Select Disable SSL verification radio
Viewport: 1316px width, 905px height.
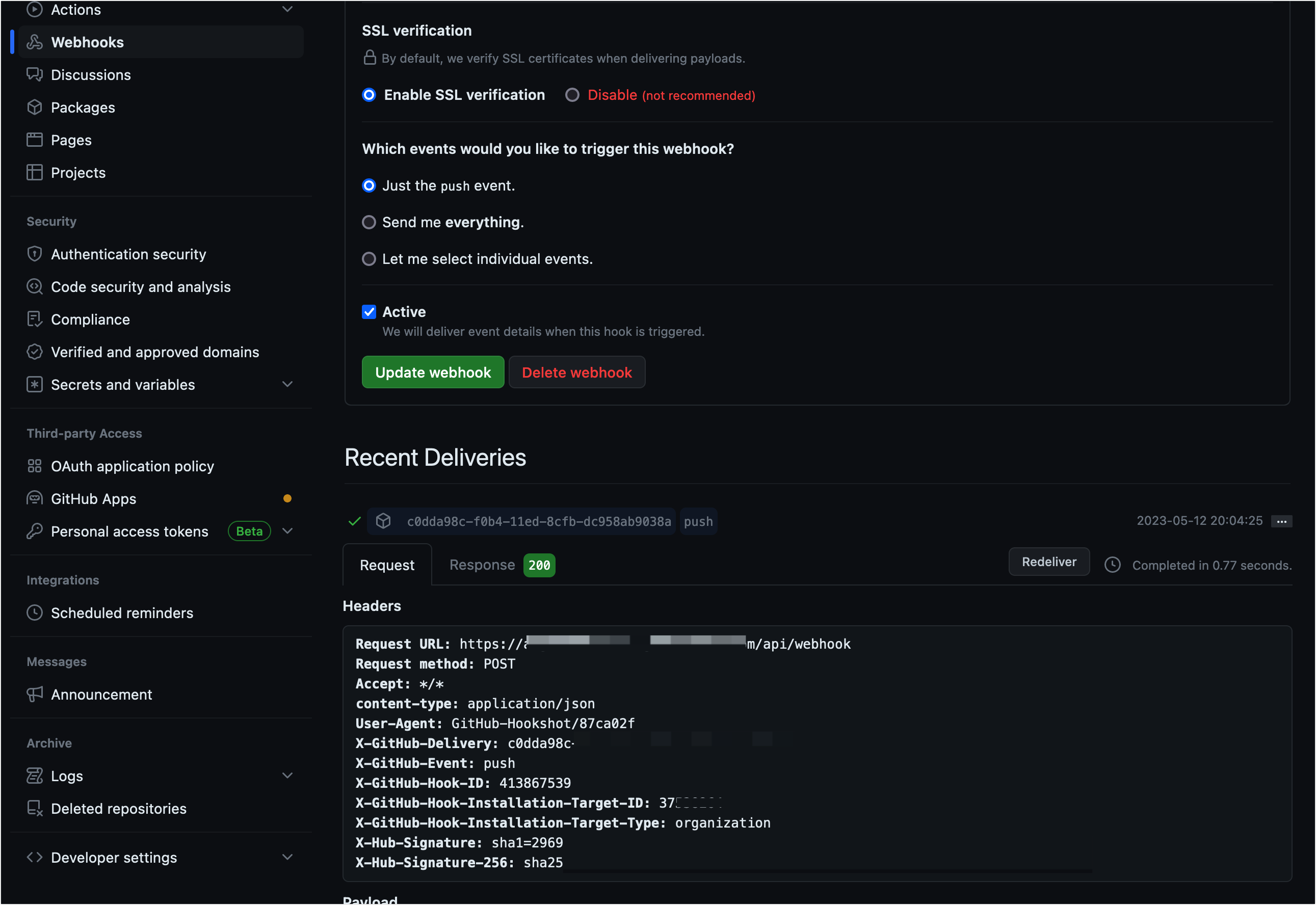tap(572, 95)
